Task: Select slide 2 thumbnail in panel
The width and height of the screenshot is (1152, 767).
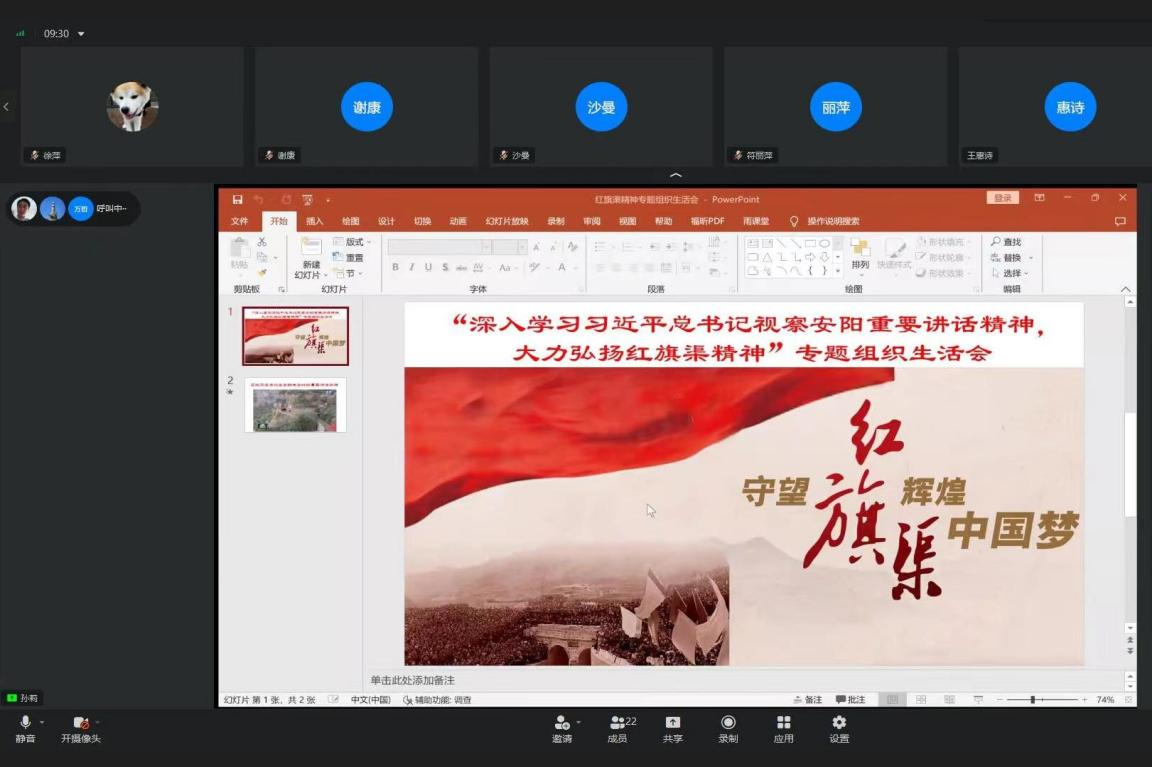Action: click(x=295, y=405)
